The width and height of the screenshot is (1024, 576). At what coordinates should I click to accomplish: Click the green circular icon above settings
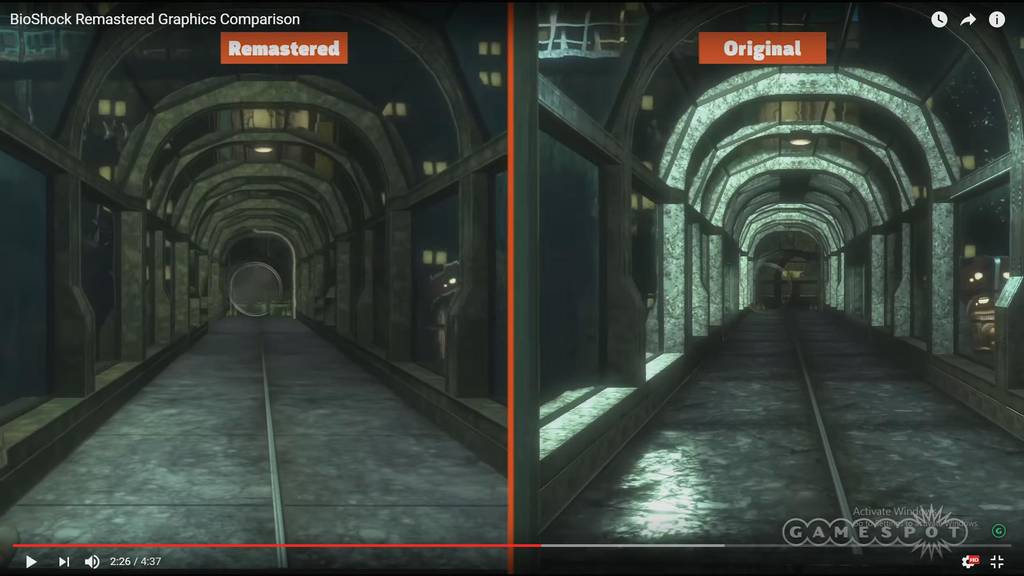click(999, 530)
